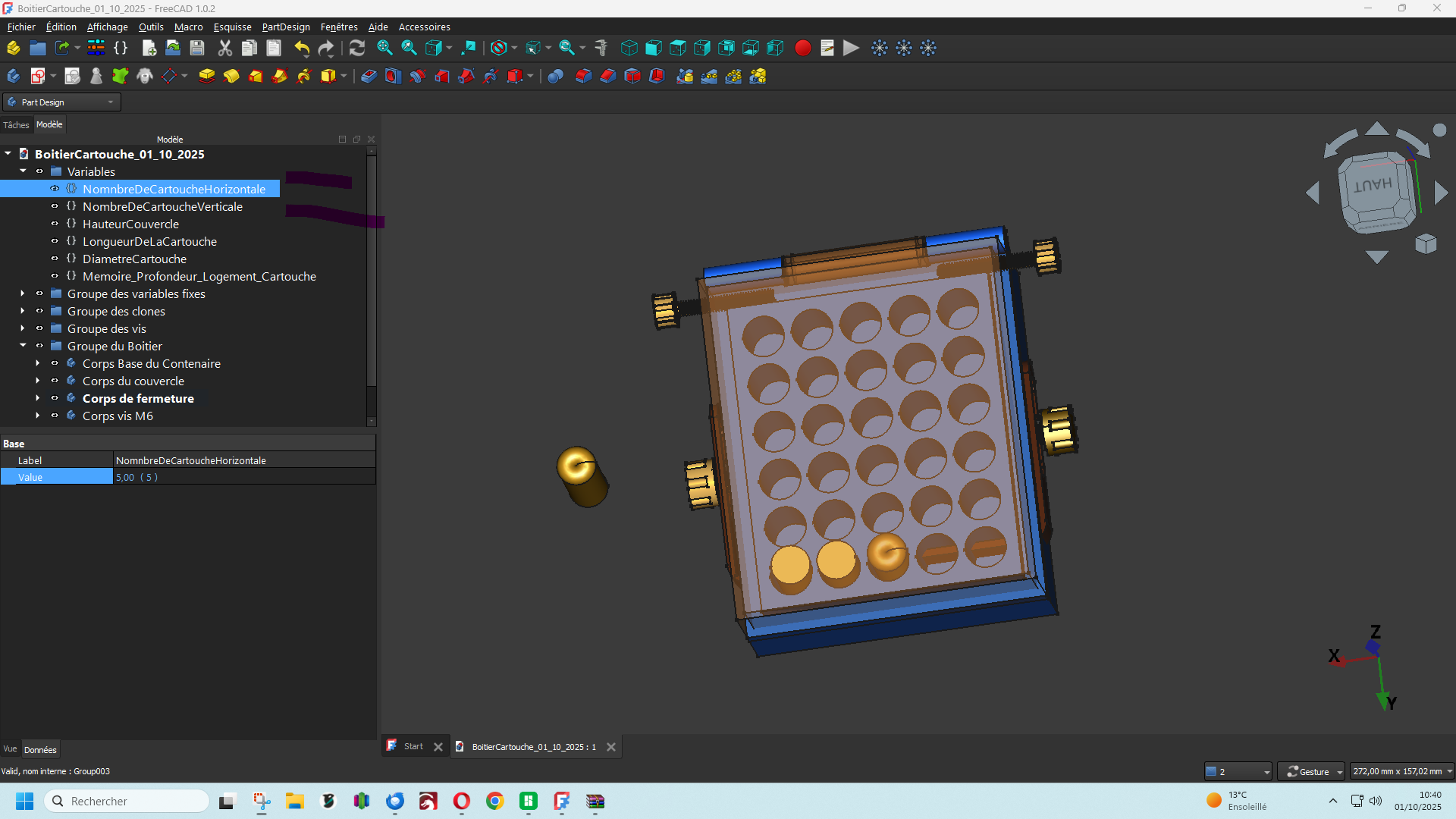Image resolution: width=1456 pixels, height=819 pixels.
Task: Click the Fit all zoom icon
Action: [x=384, y=49]
